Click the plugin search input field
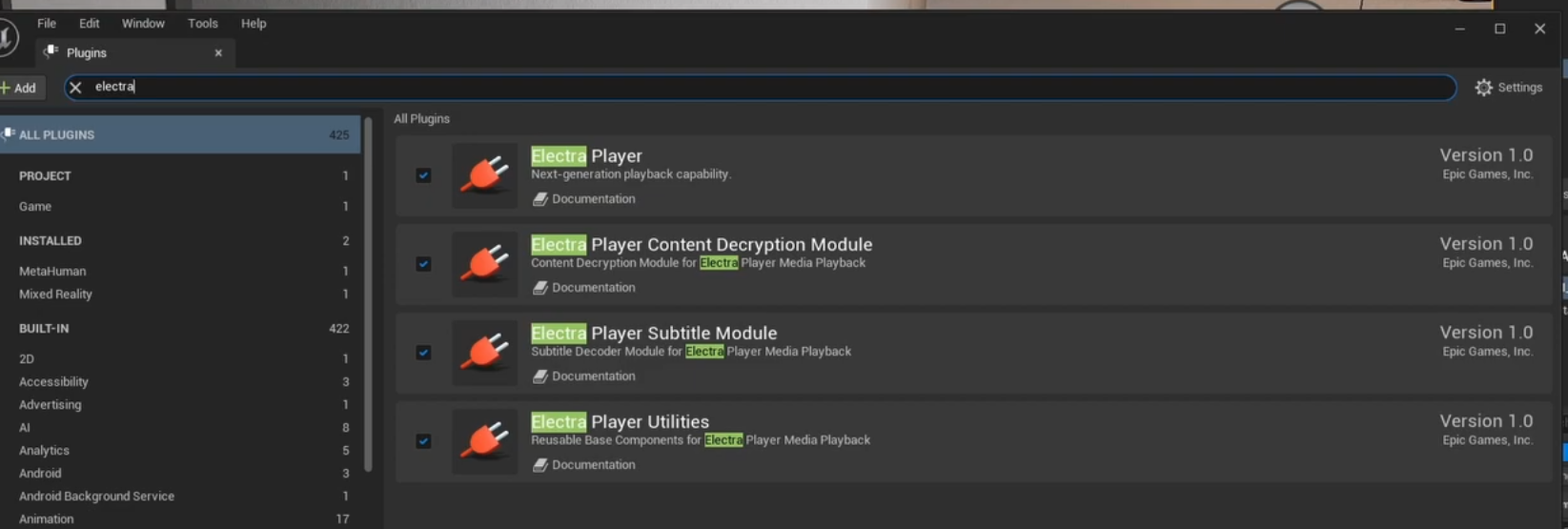Image resolution: width=1568 pixels, height=529 pixels. [x=761, y=87]
